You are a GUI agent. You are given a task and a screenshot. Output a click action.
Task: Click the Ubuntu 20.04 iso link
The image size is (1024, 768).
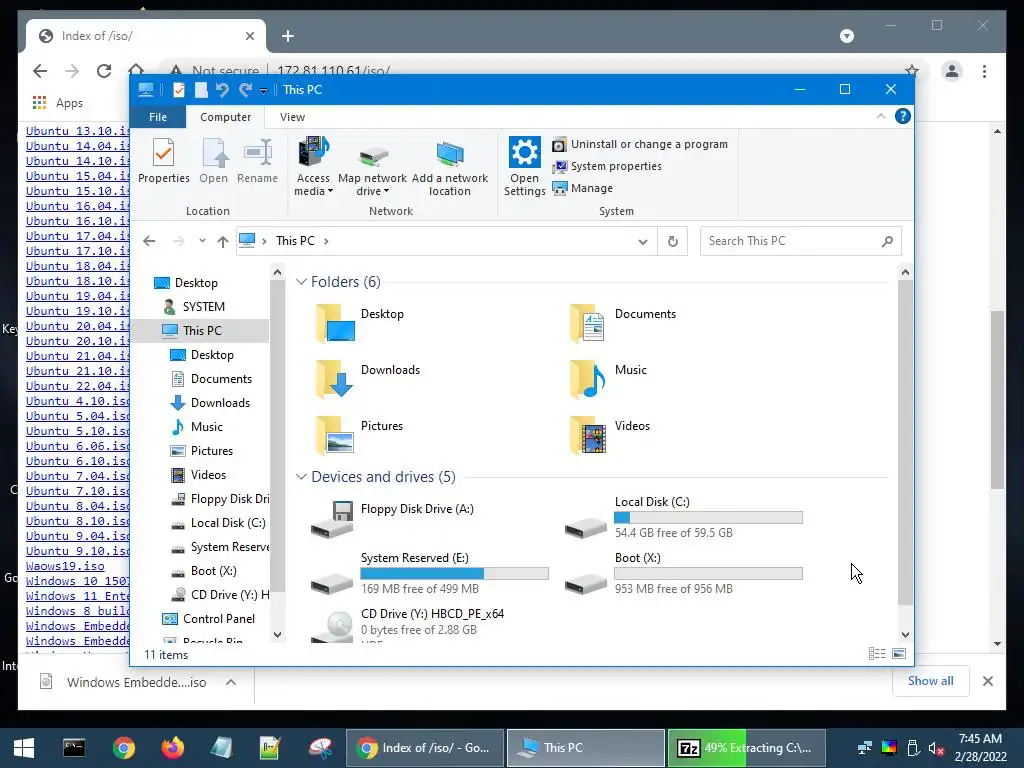click(77, 326)
